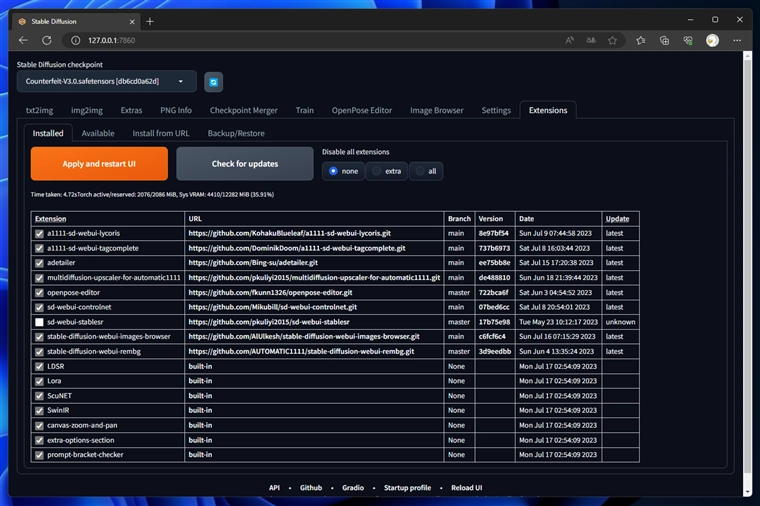Open the Gradio footer link
This screenshot has height=506, width=760.
[353, 488]
